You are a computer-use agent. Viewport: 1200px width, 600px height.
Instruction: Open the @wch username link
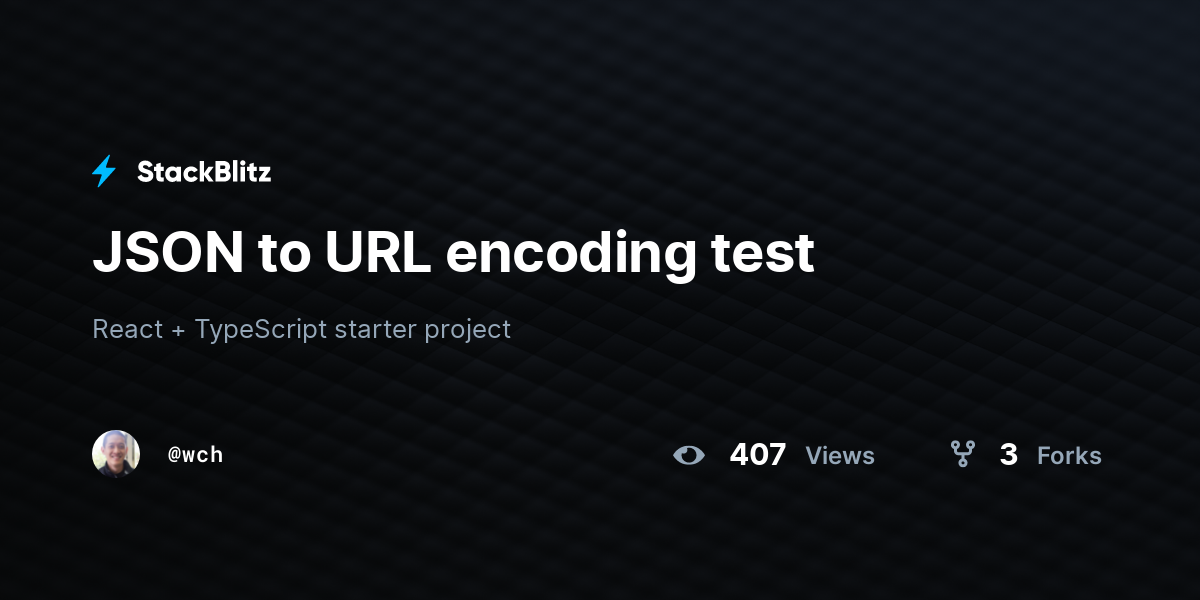(195, 455)
